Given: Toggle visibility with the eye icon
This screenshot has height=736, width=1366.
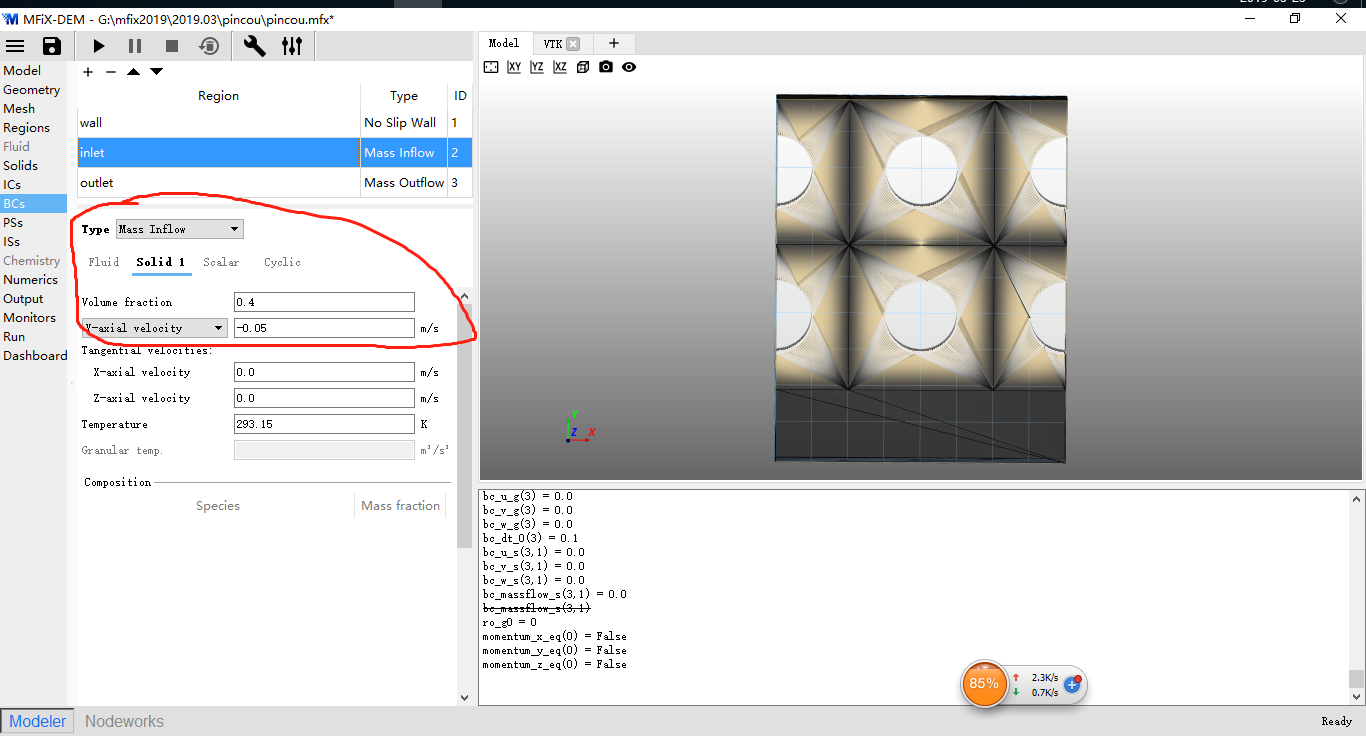Looking at the screenshot, I should (x=629, y=67).
